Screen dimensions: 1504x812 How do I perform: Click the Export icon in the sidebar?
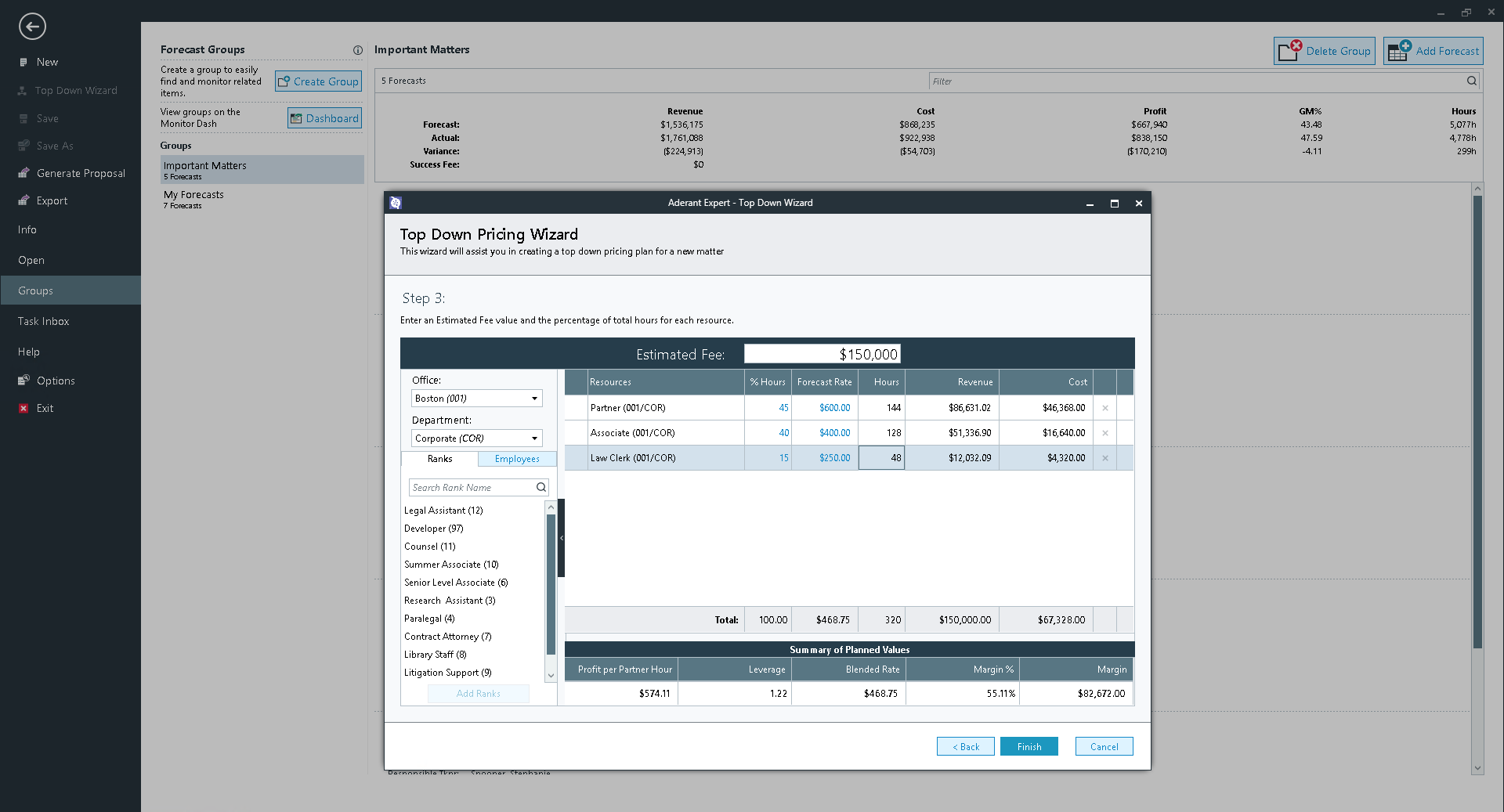click(23, 200)
